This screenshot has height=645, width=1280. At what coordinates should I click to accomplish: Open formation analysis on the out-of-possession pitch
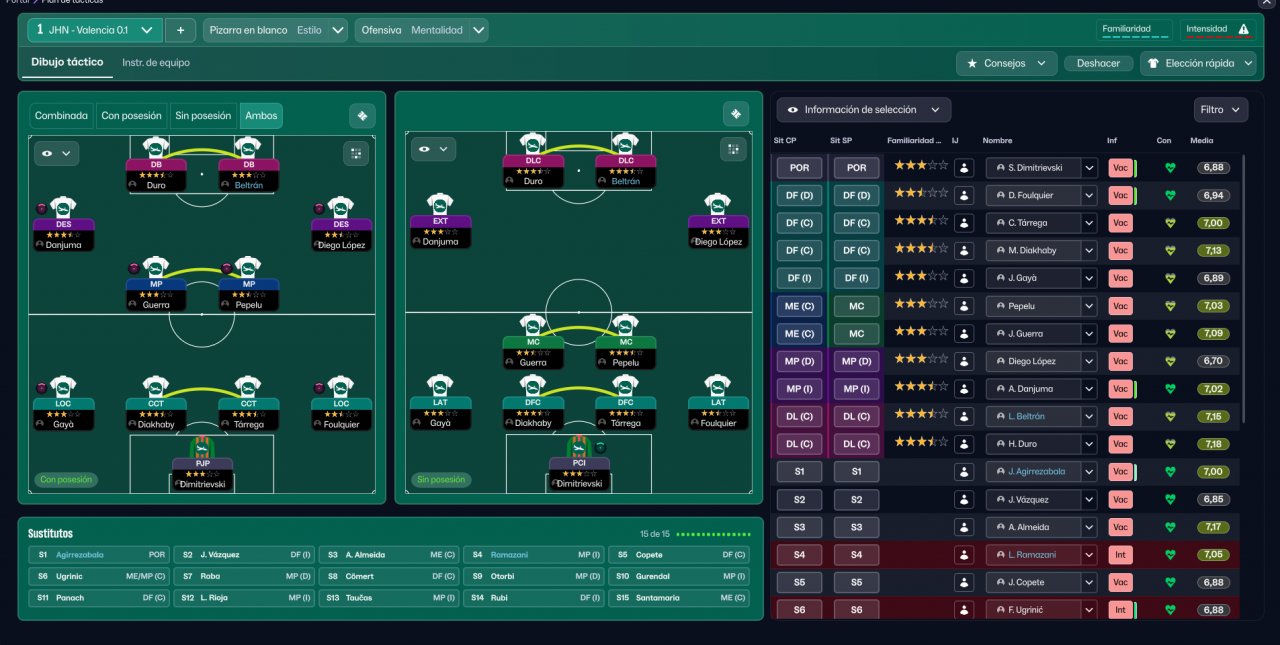coord(736,114)
